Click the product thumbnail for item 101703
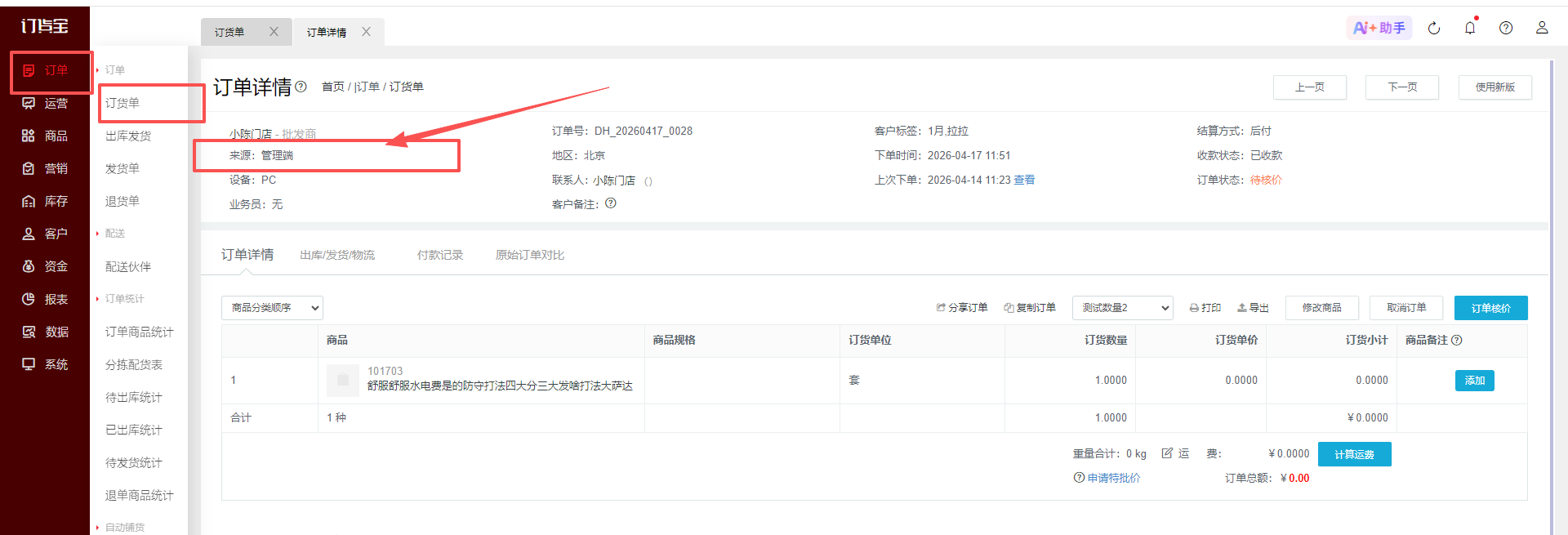 point(343,381)
